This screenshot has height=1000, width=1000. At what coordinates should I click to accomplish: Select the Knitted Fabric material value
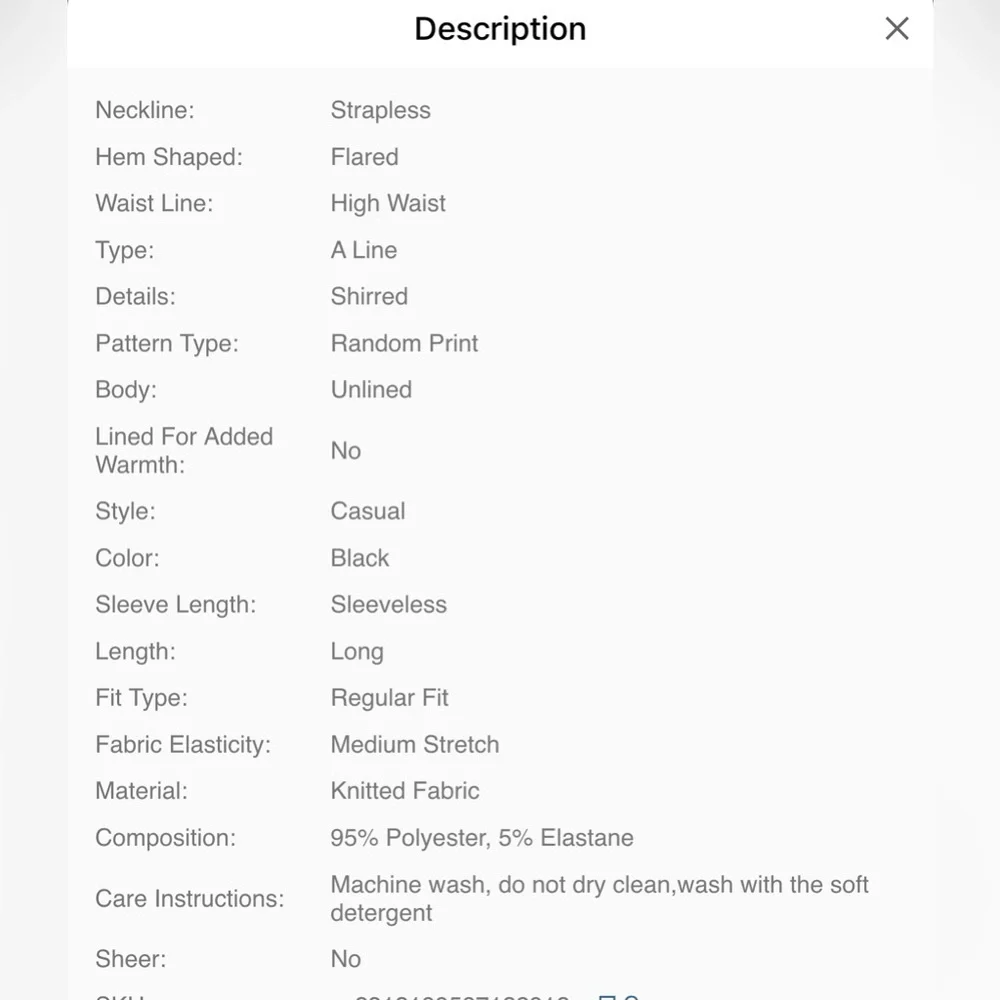click(404, 790)
